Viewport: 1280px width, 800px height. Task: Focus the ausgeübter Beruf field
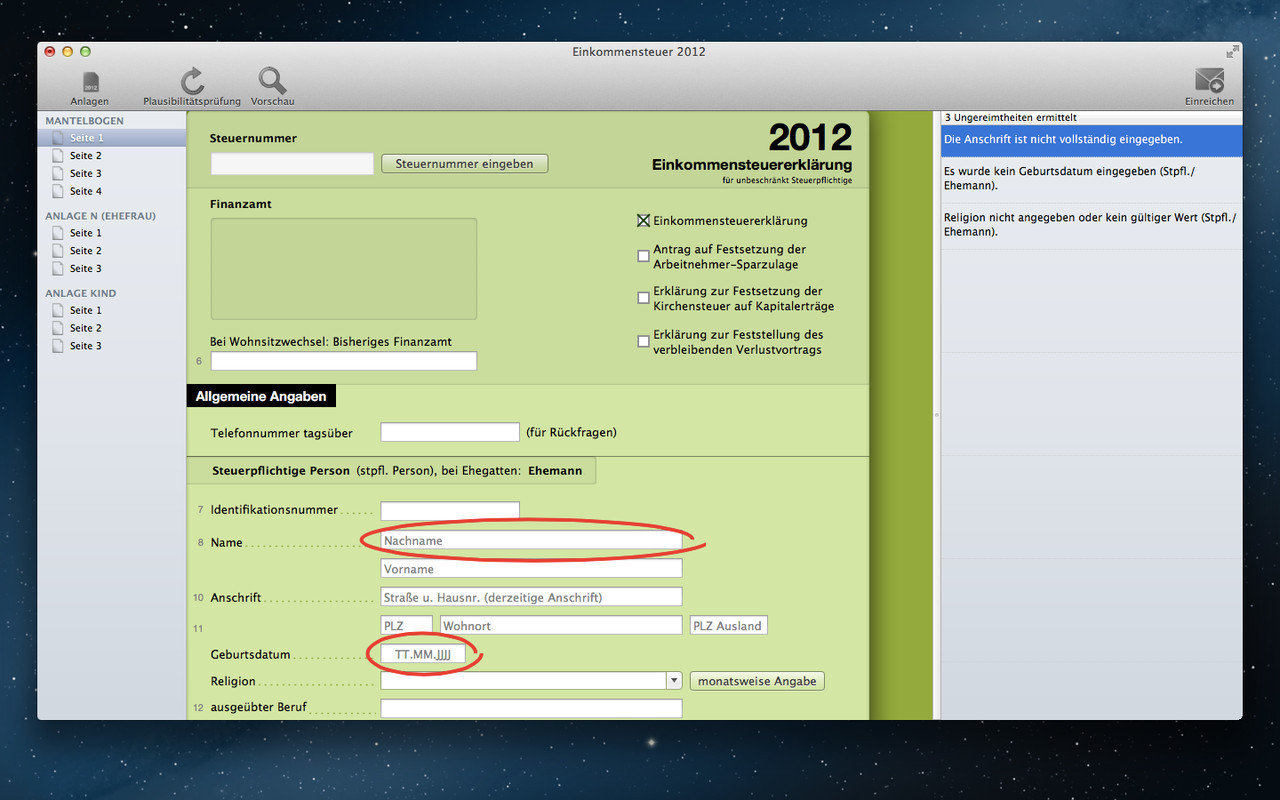pyautogui.click(x=531, y=709)
